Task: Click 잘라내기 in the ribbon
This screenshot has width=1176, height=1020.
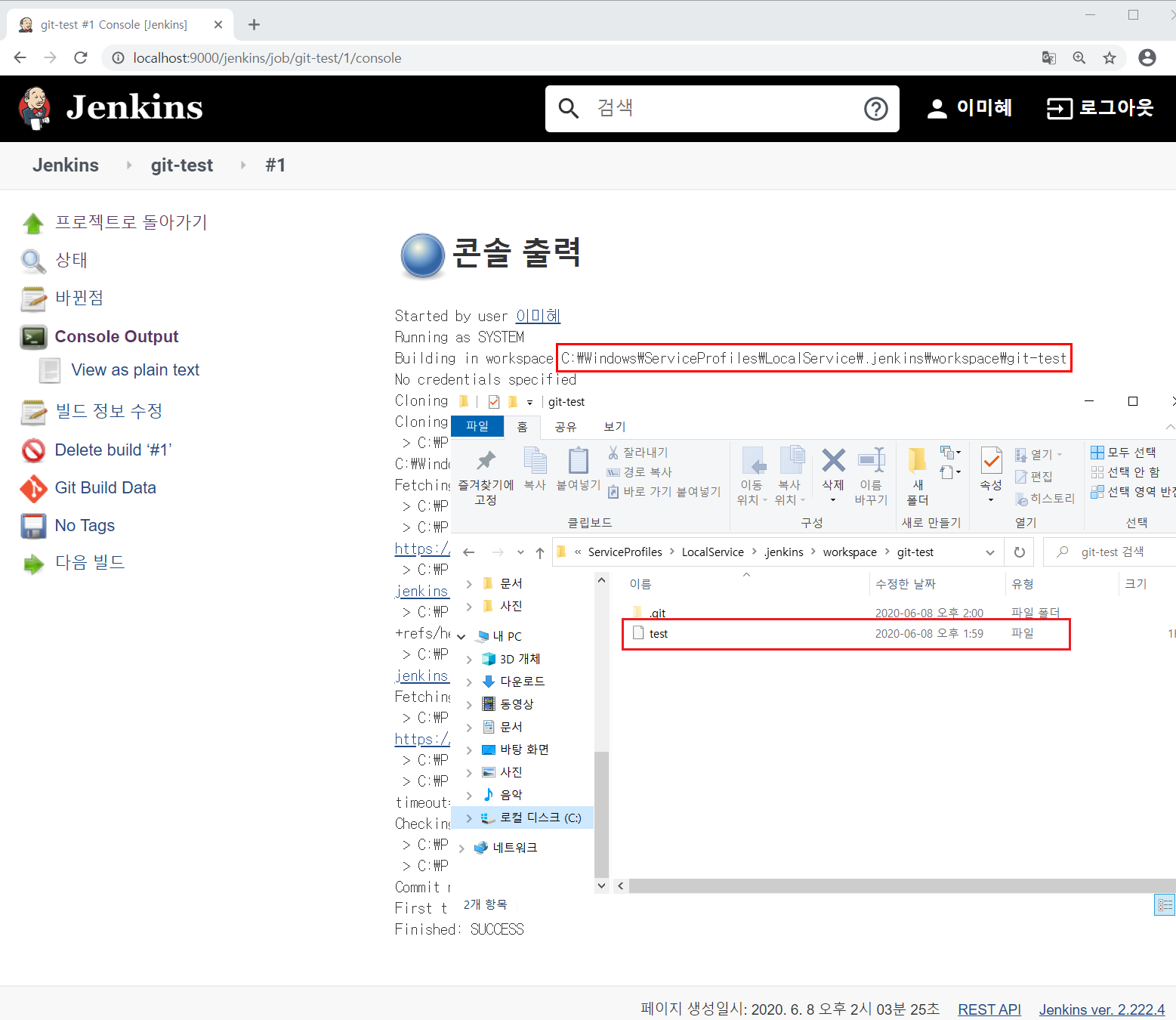Action: [638, 453]
